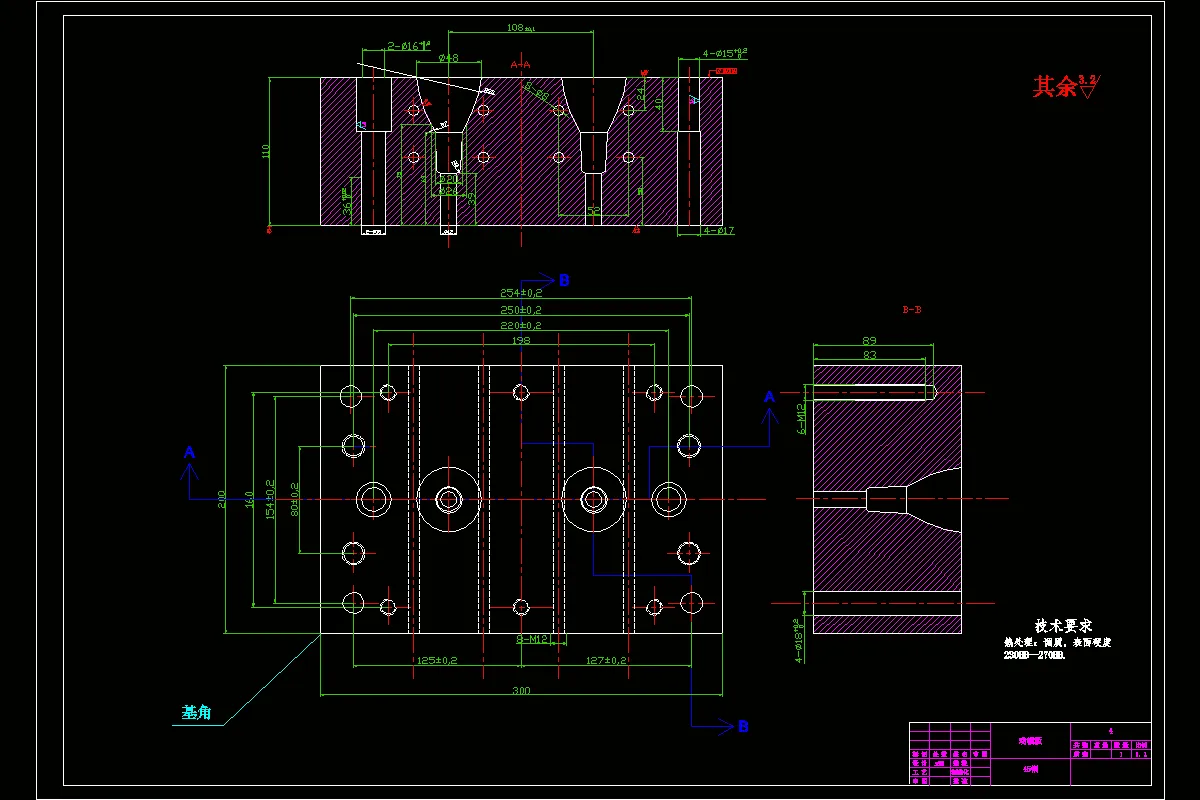
Task: Select the 80±0.2 vertical dimension text
Action: [296, 498]
